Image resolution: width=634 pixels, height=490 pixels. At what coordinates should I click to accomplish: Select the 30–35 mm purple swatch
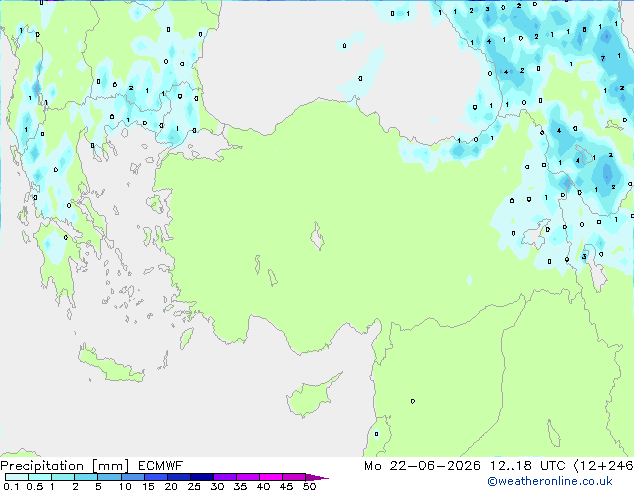(225, 477)
